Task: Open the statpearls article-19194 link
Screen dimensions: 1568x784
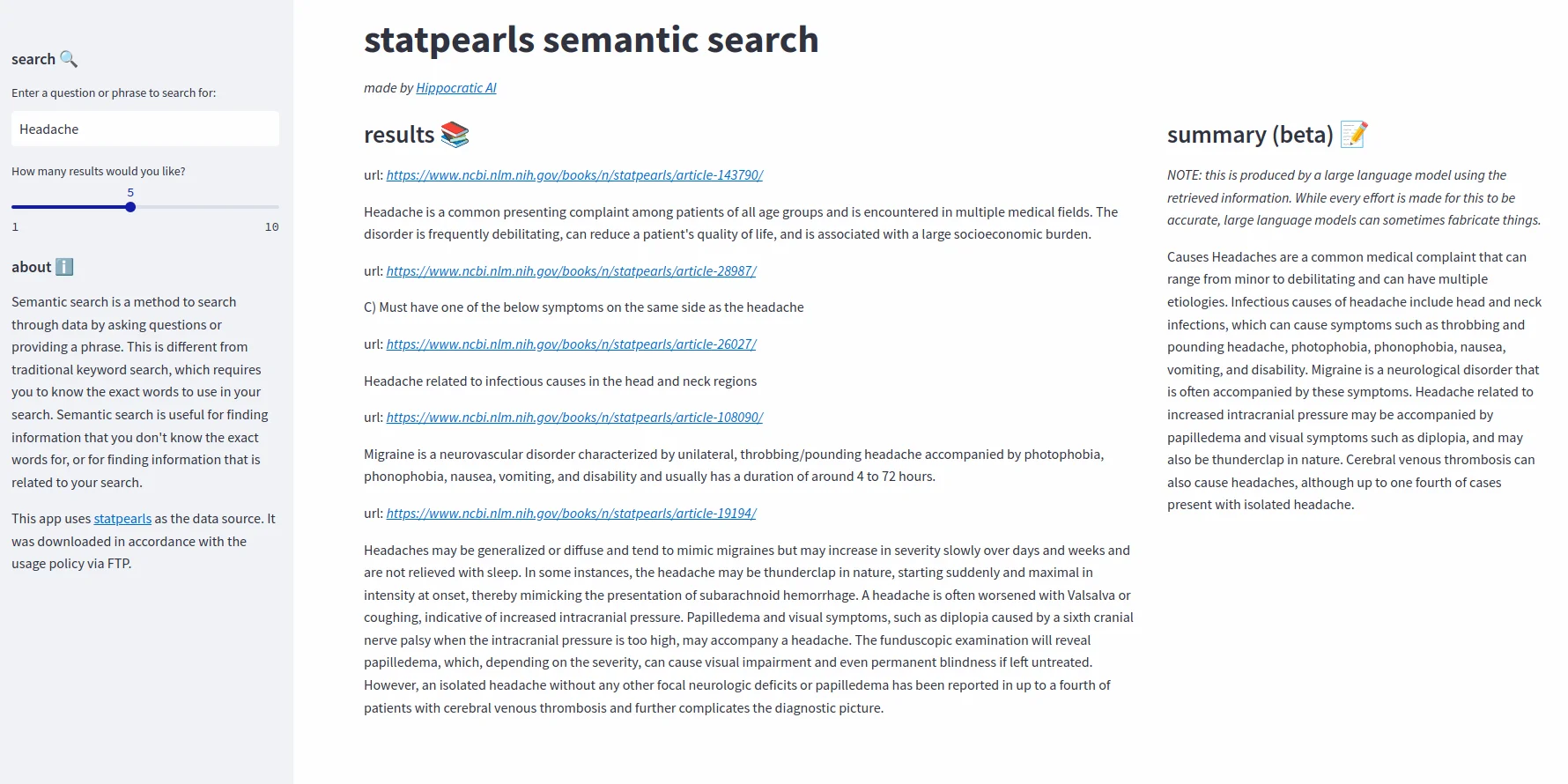Action: tap(571, 512)
